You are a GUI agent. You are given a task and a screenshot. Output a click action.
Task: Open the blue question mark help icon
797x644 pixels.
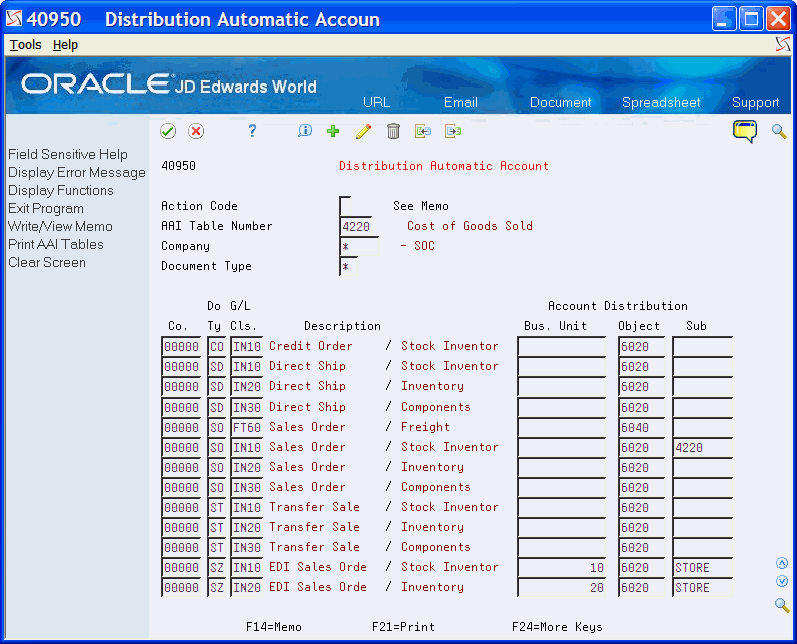point(252,131)
